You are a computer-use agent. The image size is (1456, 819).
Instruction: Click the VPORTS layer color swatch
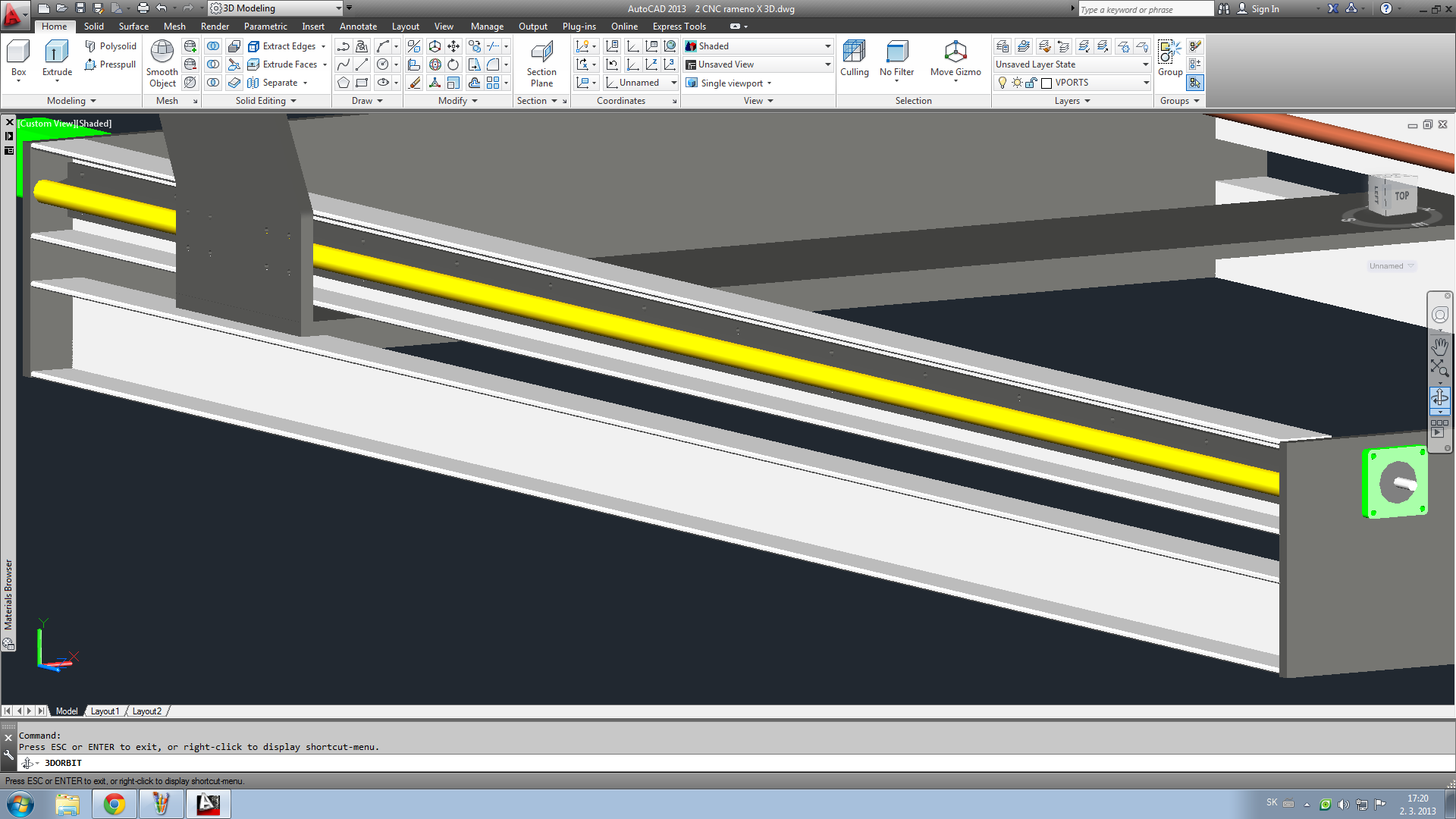(1046, 83)
